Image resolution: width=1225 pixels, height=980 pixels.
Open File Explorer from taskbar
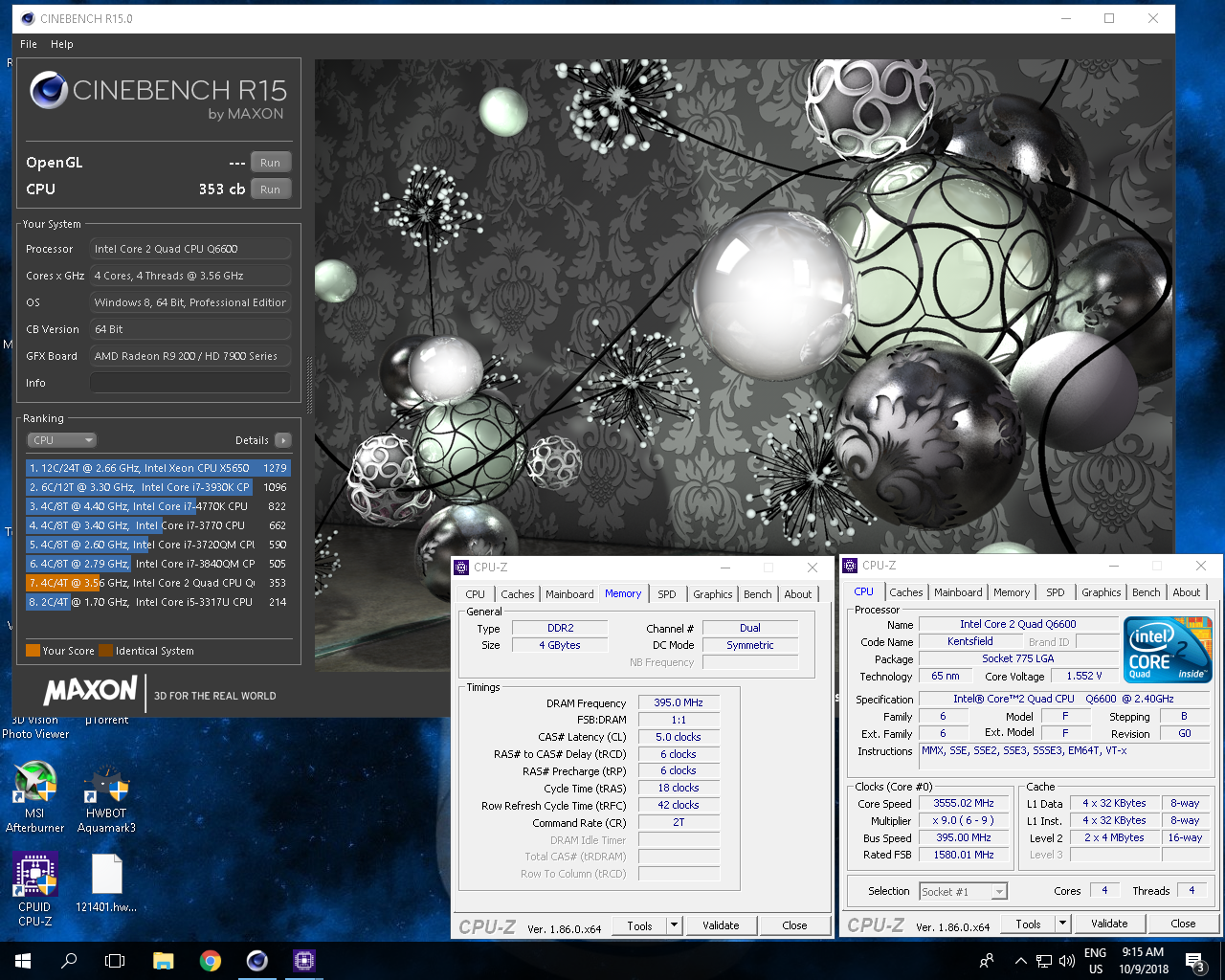tap(164, 961)
